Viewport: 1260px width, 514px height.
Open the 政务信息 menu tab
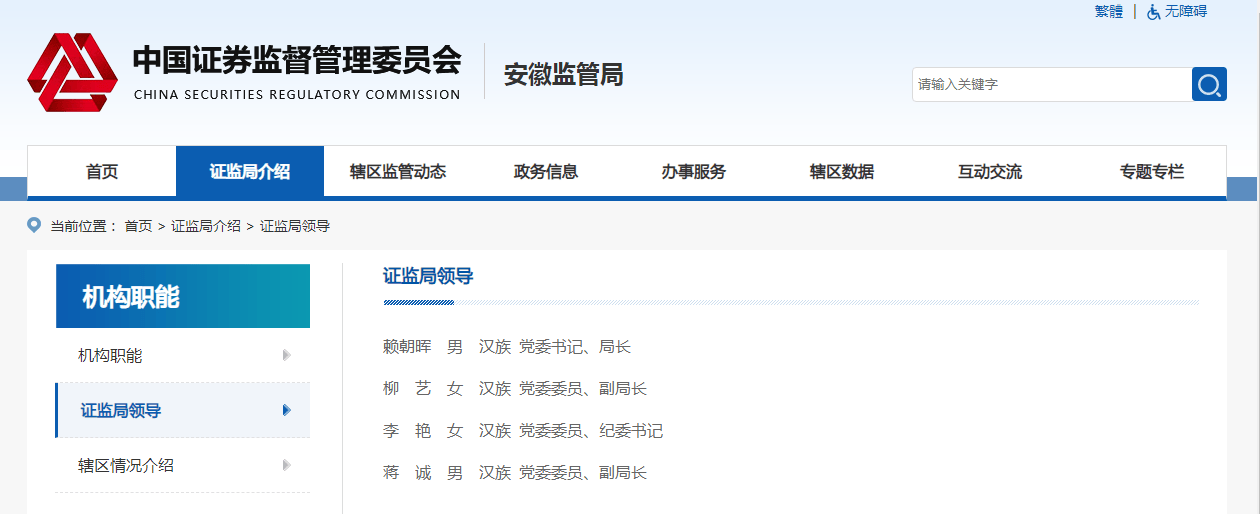(x=546, y=172)
